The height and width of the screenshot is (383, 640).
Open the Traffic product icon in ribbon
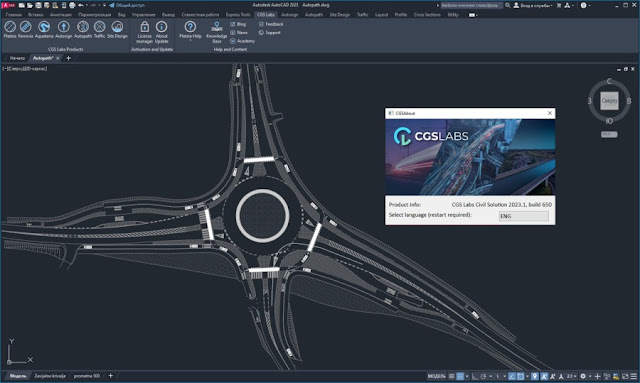(100, 27)
